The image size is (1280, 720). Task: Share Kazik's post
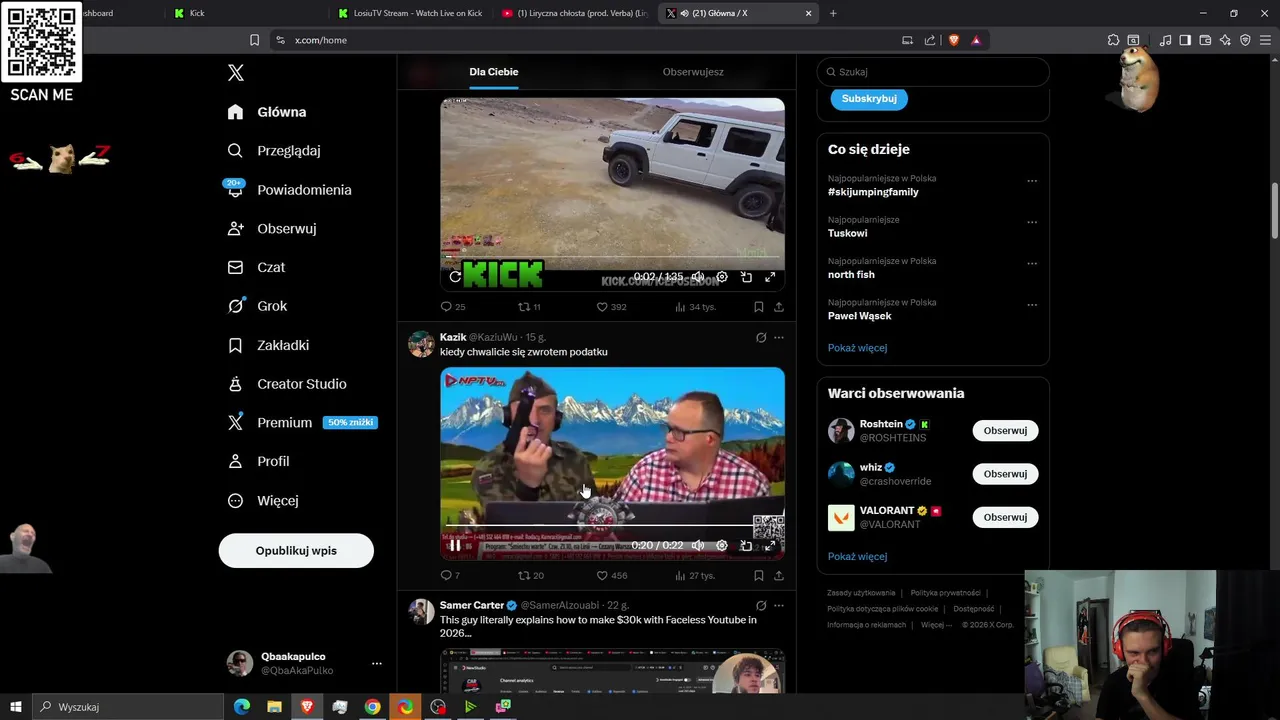coord(779,576)
